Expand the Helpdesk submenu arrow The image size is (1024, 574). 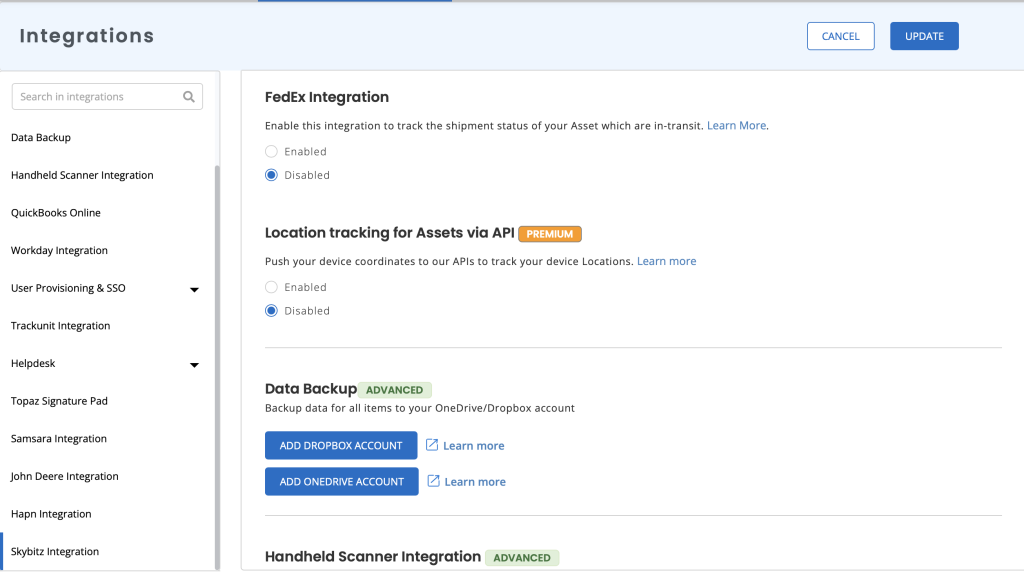point(194,364)
